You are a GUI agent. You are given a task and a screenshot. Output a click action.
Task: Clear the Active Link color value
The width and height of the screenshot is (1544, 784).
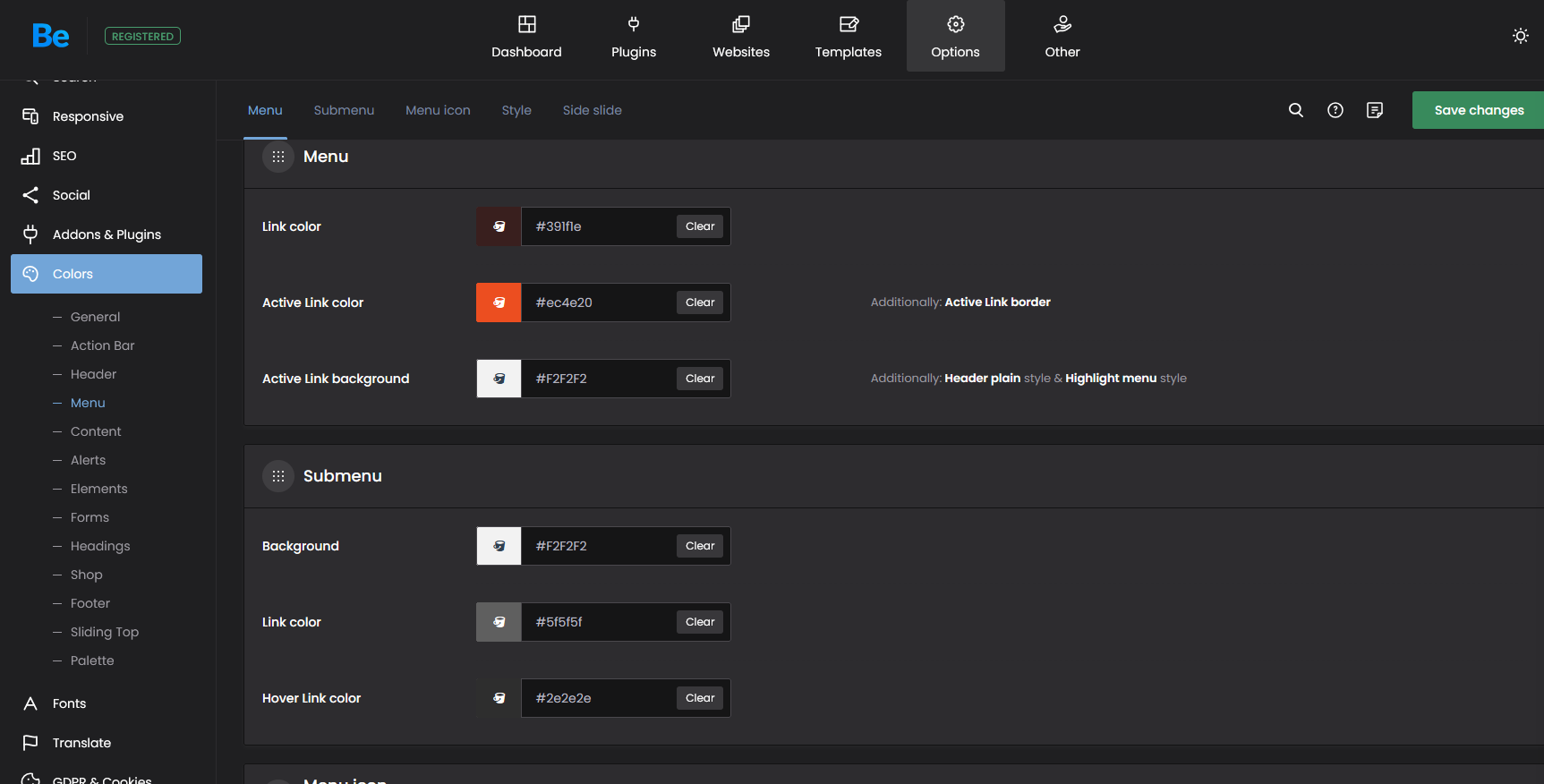coord(700,303)
